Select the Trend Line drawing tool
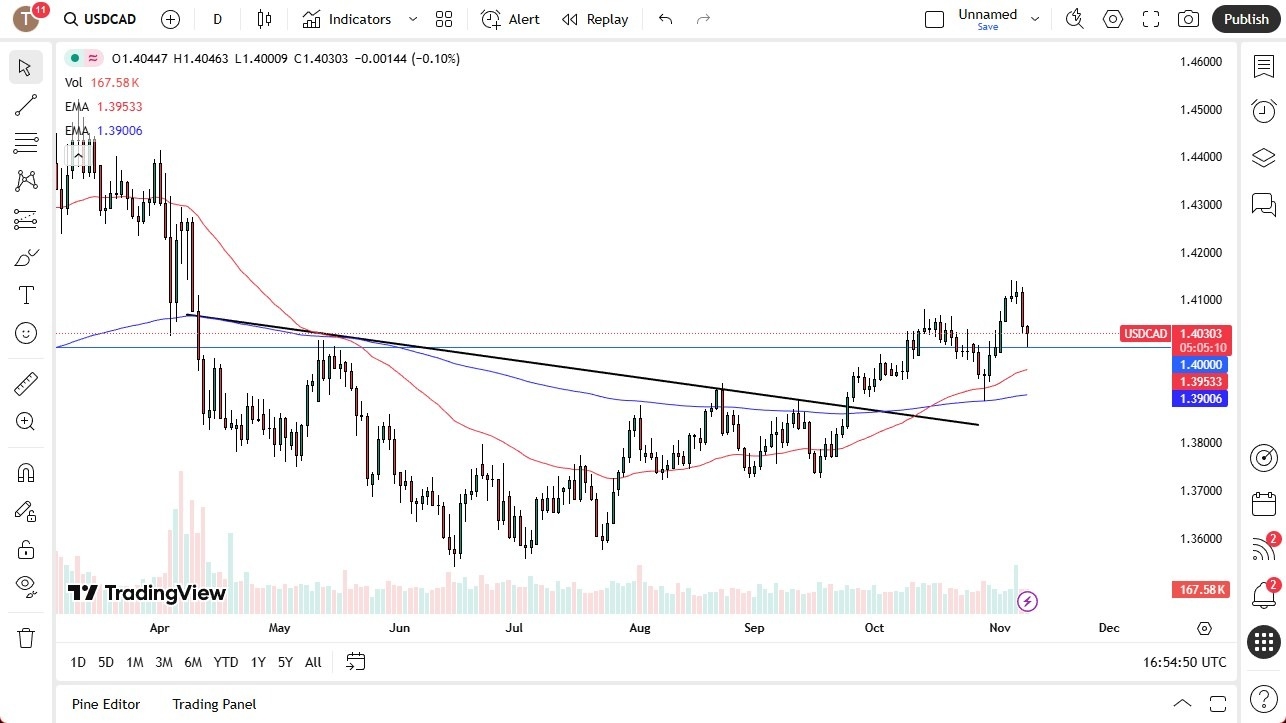Screen dimensions: 1286x723 click(26, 105)
